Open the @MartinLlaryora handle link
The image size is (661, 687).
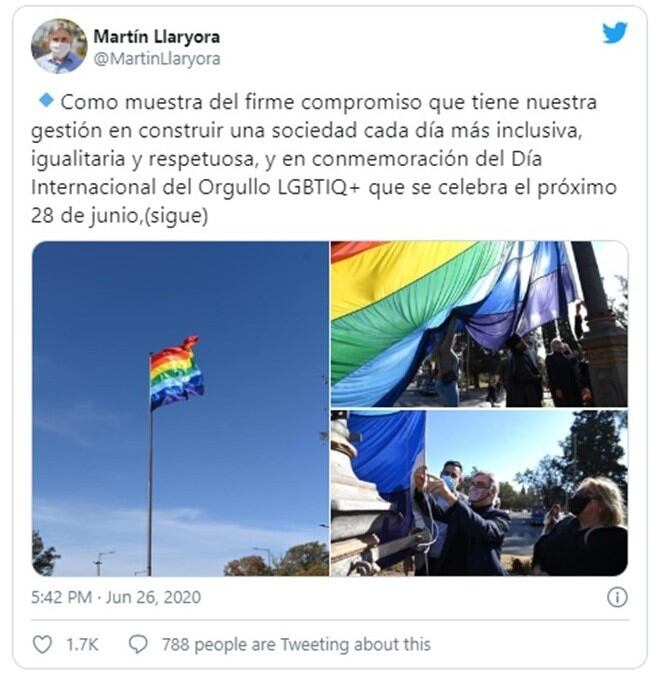pyautogui.click(x=157, y=59)
